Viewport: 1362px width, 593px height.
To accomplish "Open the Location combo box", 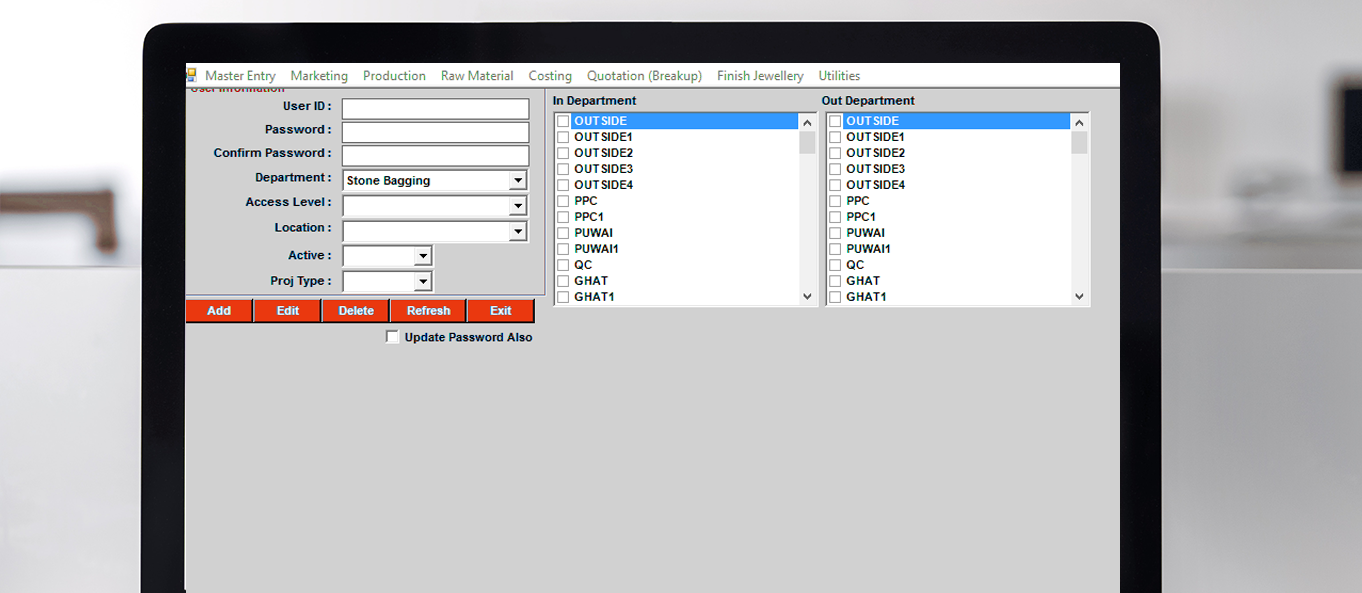I will 517,232.
